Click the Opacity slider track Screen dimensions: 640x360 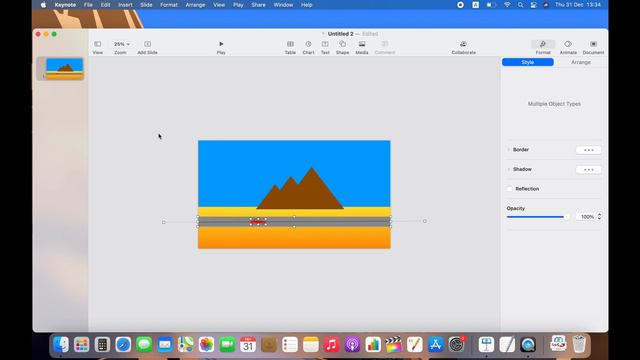click(x=538, y=217)
